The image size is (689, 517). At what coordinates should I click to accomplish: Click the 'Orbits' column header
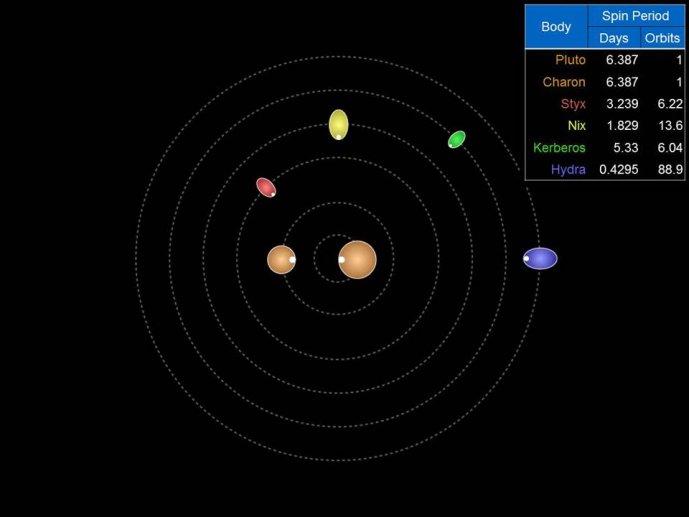[x=662, y=38]
